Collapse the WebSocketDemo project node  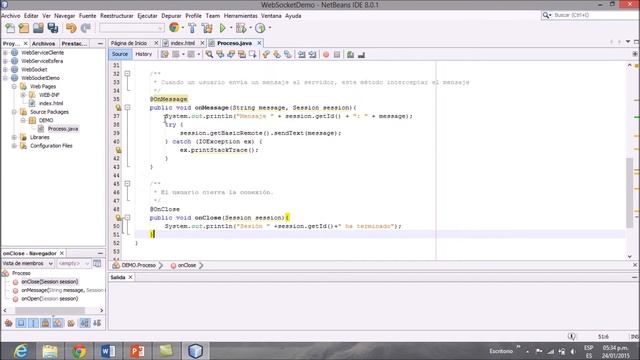pyautogui.click(x=5, y=78)
